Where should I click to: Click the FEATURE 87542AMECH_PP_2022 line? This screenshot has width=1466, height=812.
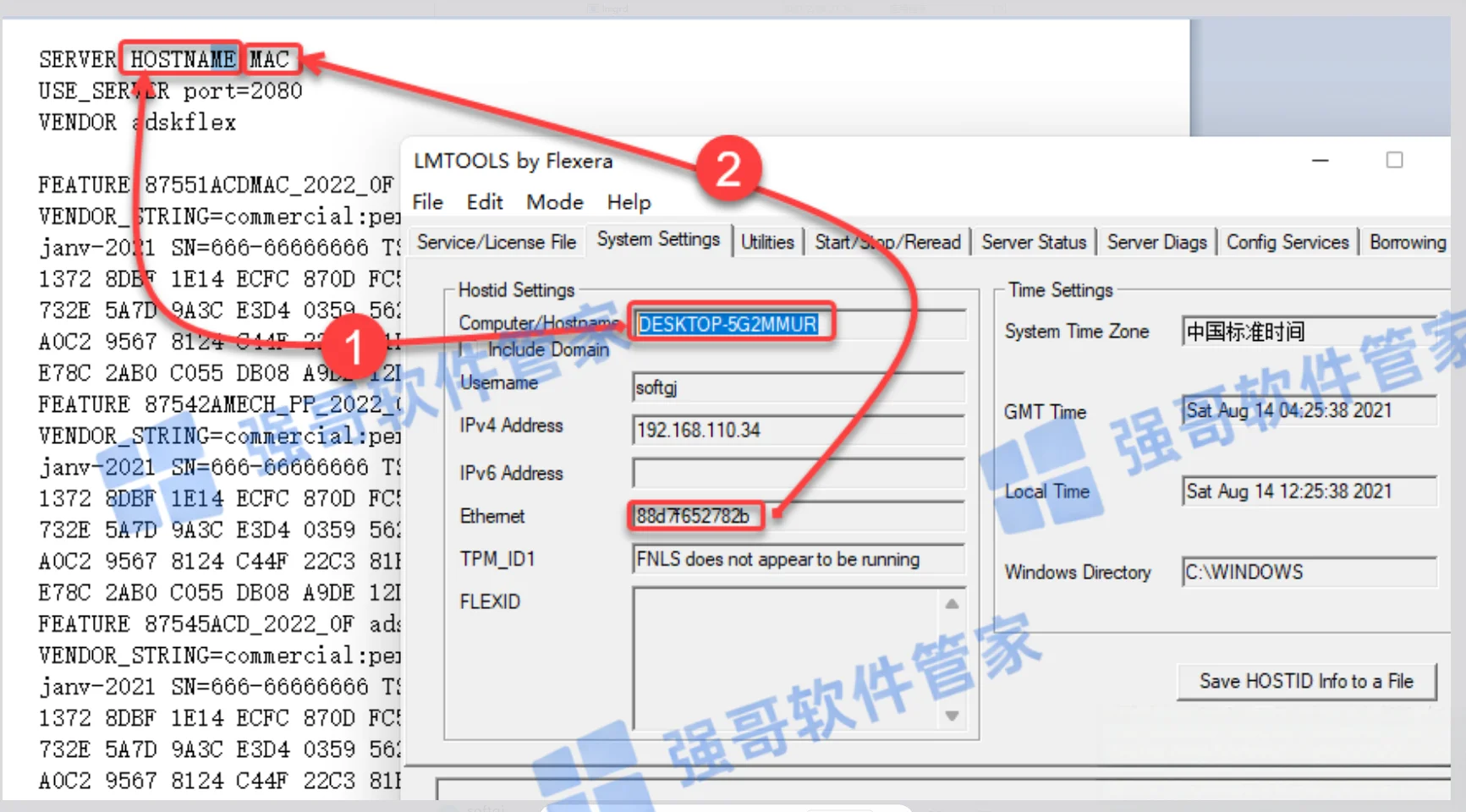tap(218, 404)
